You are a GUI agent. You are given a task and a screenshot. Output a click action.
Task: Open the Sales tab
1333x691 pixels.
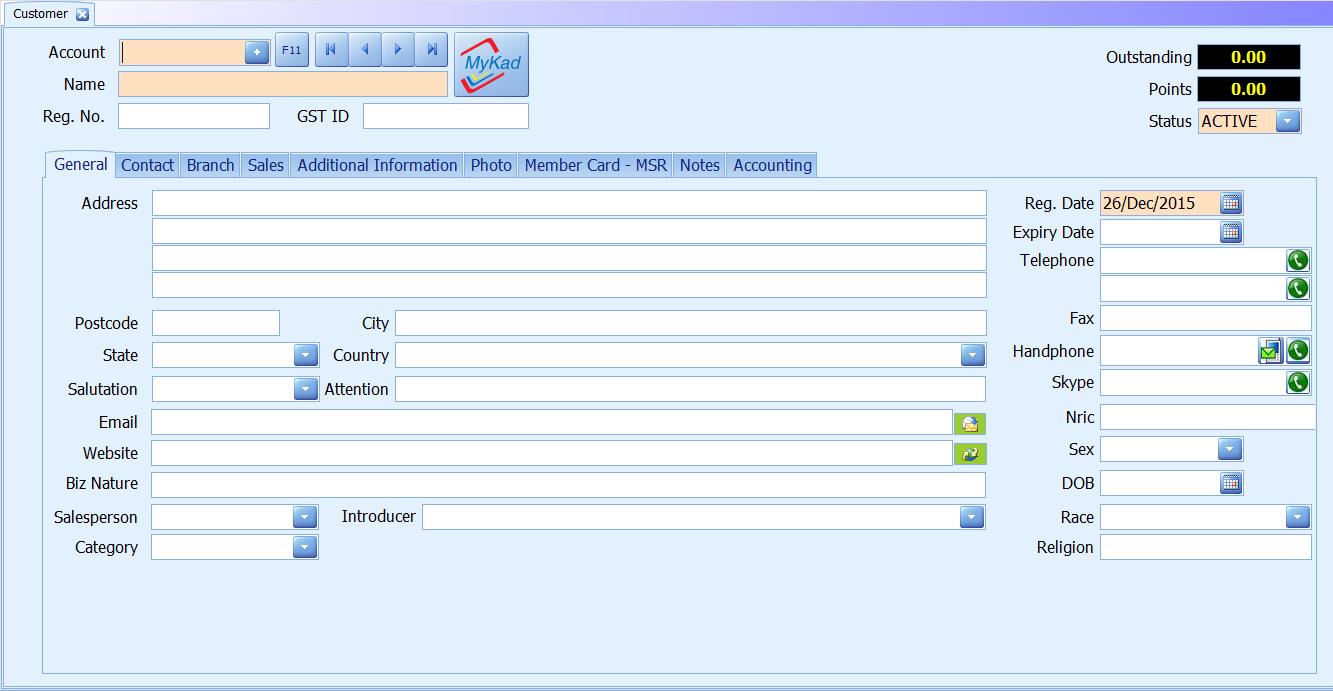click(x=266, y=165)
